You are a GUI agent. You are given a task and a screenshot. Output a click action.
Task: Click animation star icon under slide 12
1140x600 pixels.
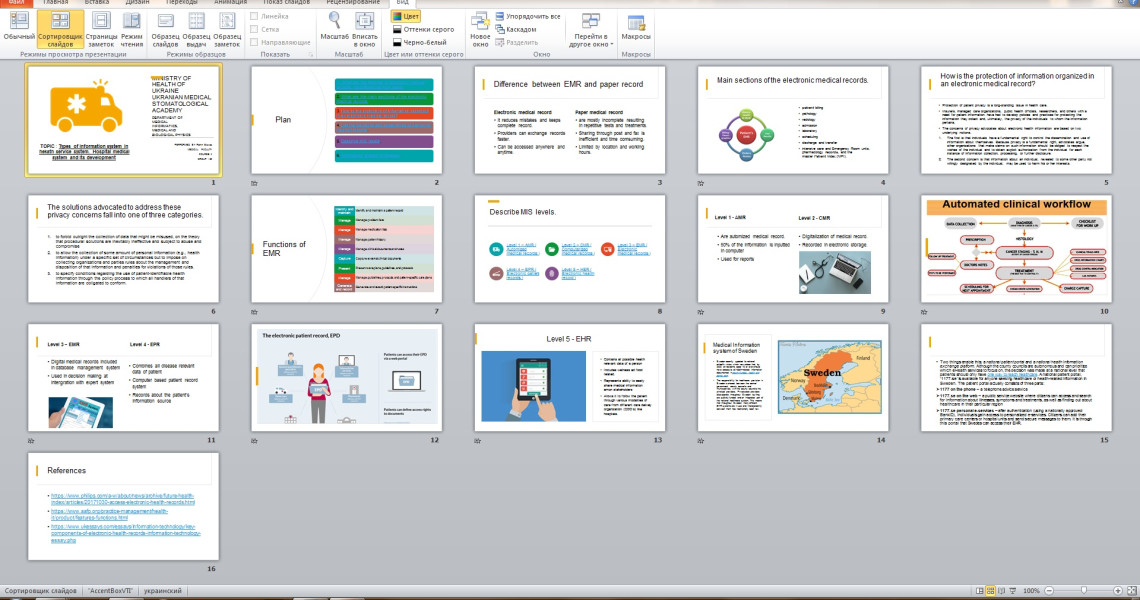[254, 441]
